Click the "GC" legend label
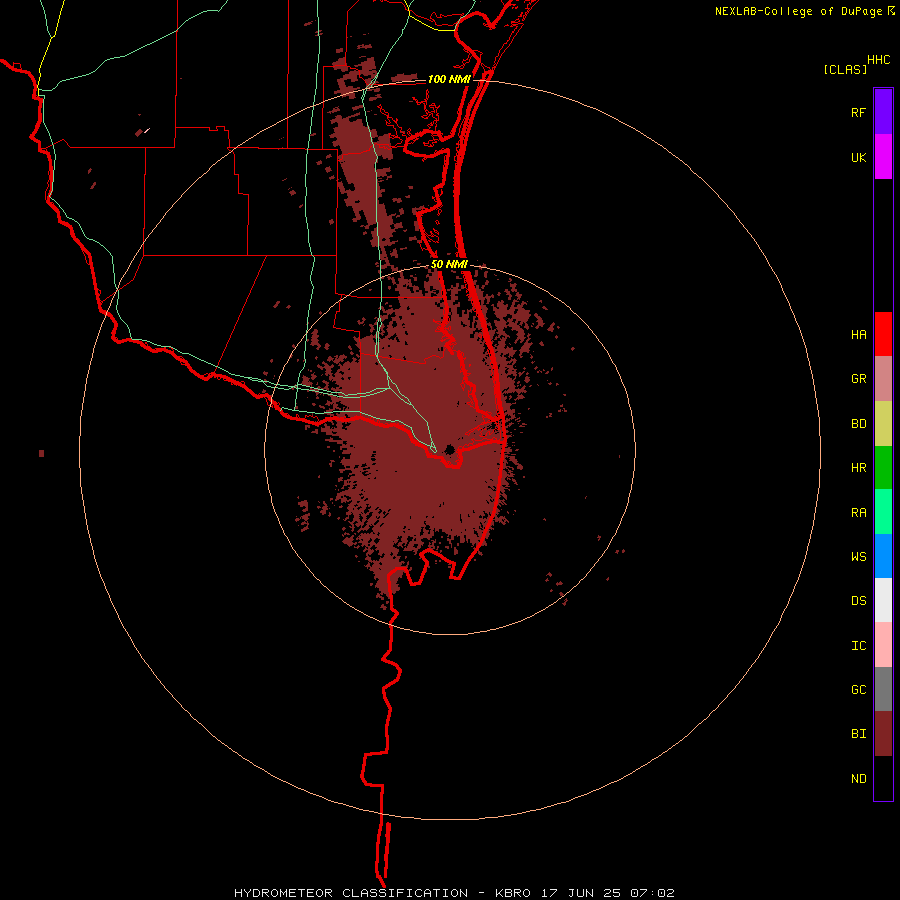900x900 pixels. click(859, 690)
